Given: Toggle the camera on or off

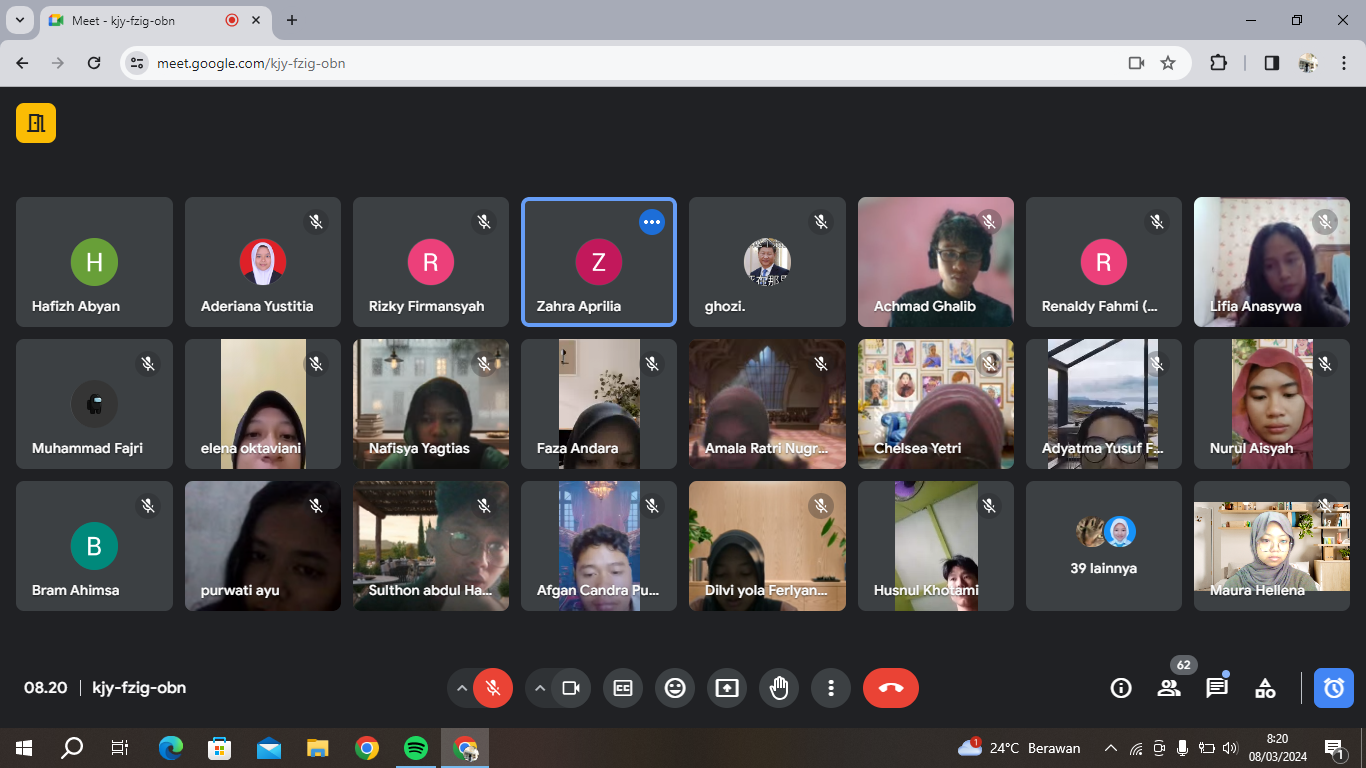Looking at the screenshot, I should point(571,688).
